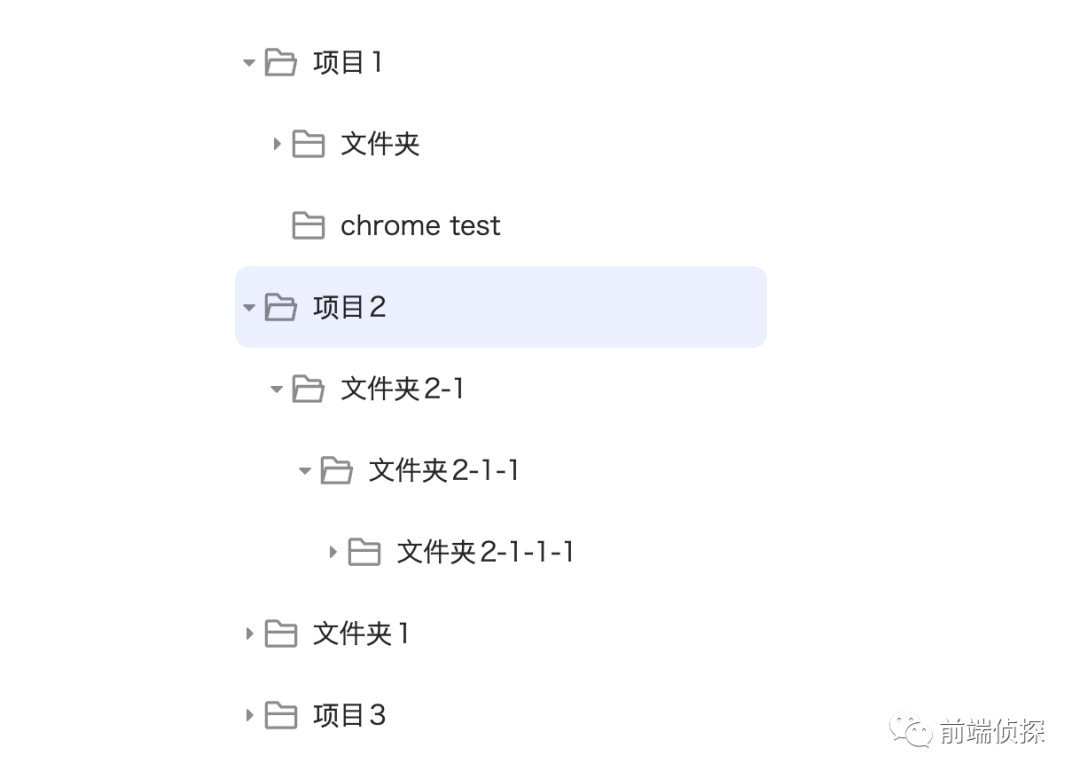The image size is (1080, 779).
Task: Click the open folder icon of 项目2
Action: (281, 307)
